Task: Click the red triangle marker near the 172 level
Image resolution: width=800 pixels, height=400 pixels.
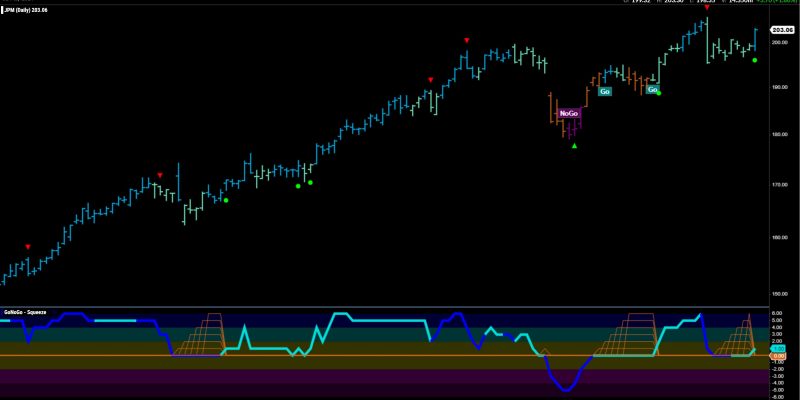Action: tap(160, 175)
